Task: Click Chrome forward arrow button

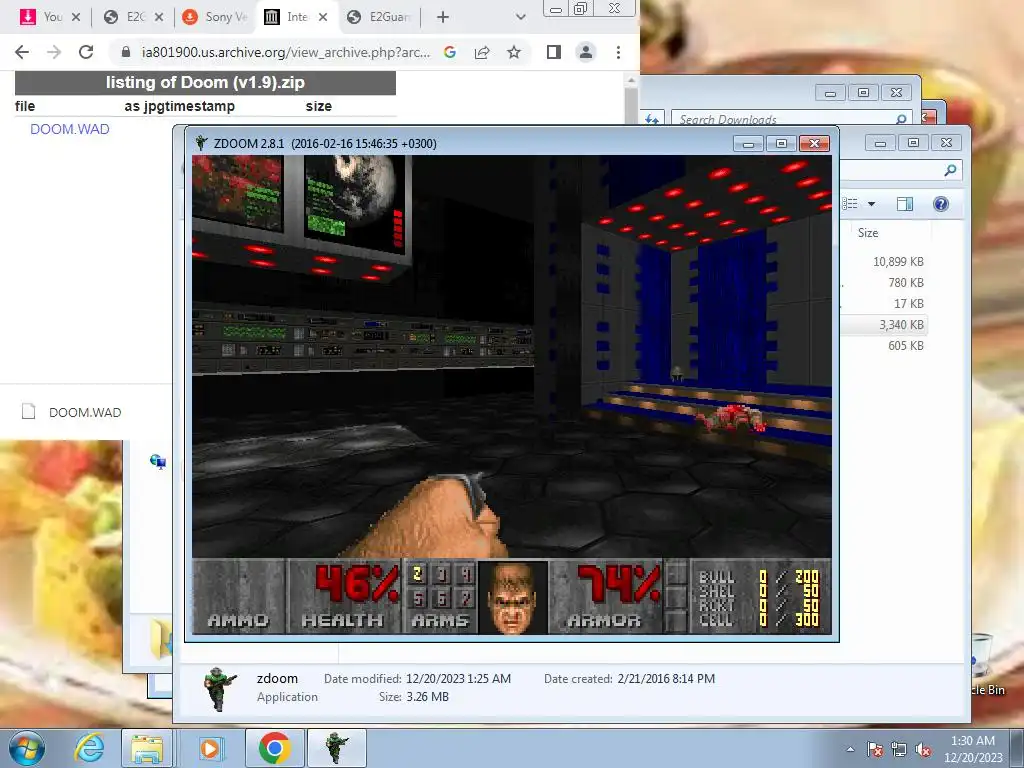Action: pyautogui.click(x=54, y=52)
